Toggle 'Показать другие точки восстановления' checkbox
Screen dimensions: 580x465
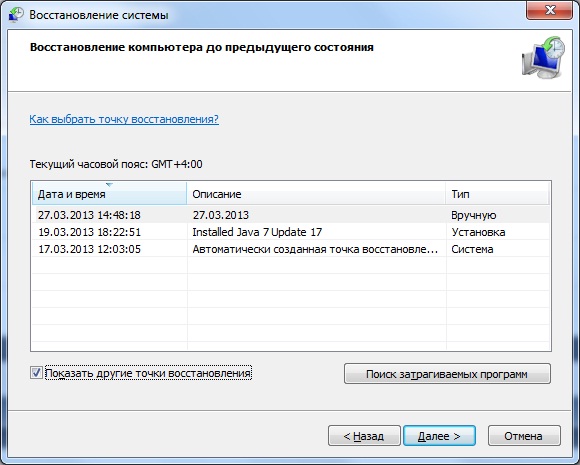pos(36,373)
